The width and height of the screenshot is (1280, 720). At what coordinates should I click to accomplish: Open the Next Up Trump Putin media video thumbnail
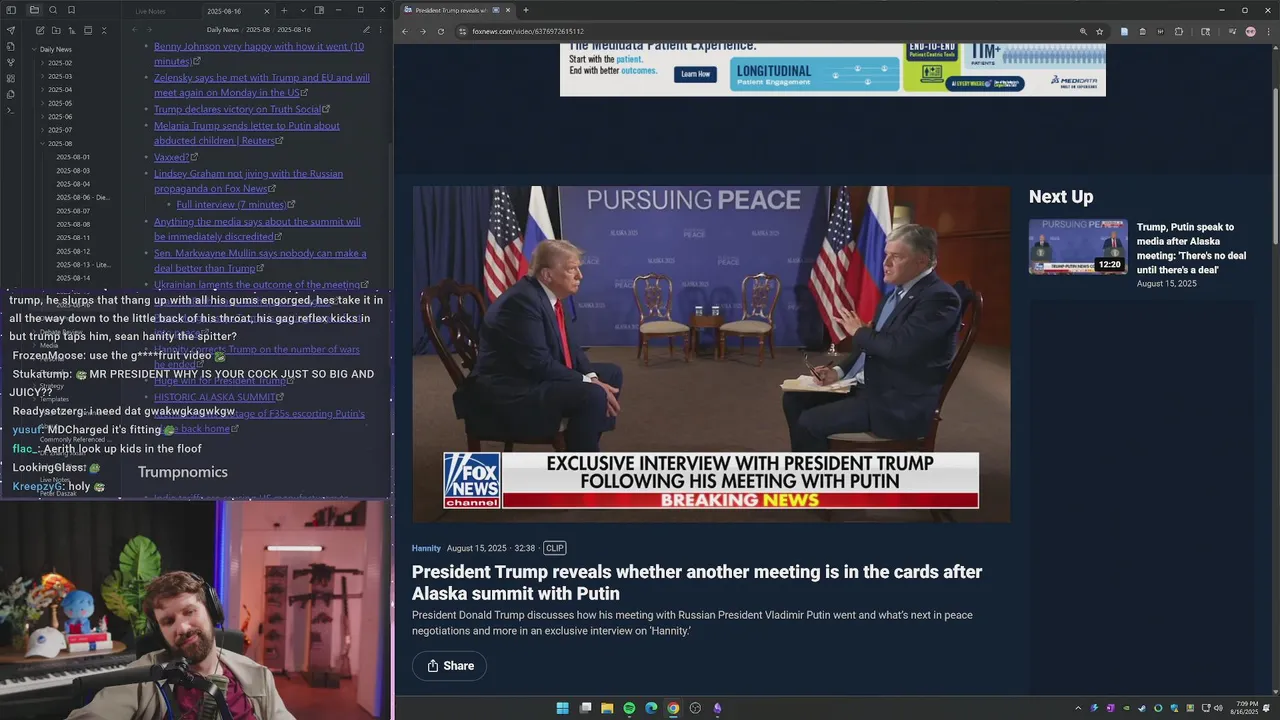pos(1078,247)
